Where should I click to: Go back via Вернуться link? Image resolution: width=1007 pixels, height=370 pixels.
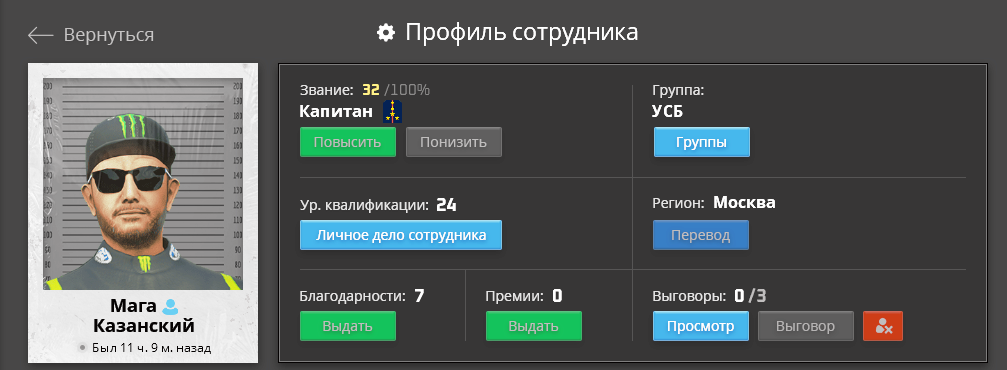[x=109, y=35]
